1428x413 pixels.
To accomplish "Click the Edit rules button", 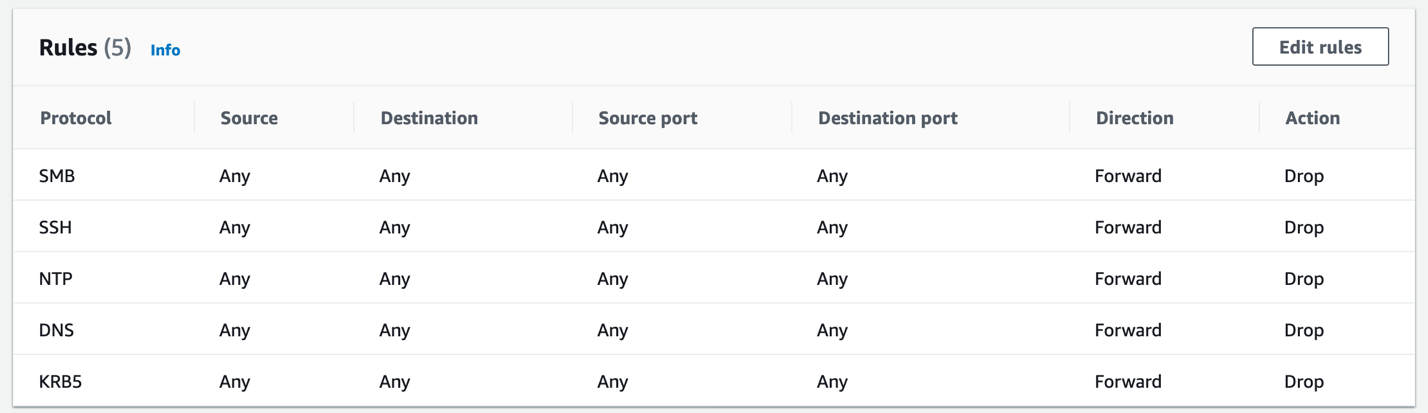I will tap(1320, 47).
